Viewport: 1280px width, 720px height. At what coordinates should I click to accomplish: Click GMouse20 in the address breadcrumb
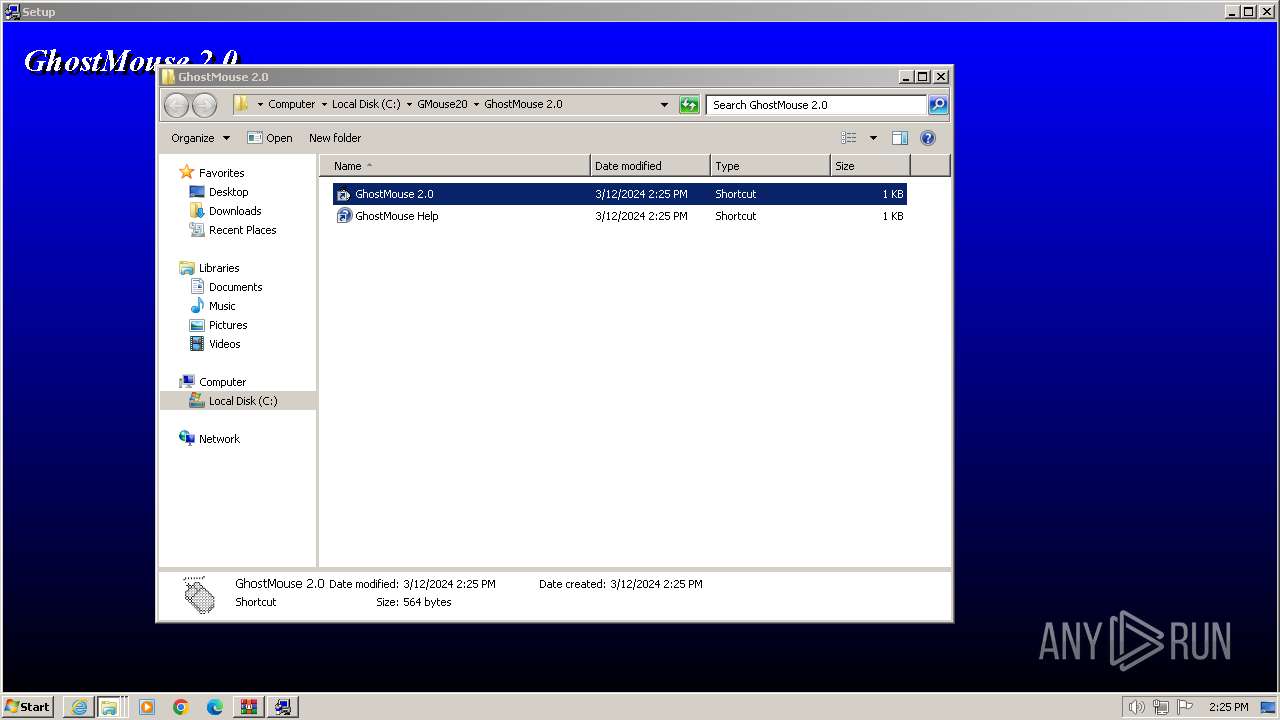442,104
